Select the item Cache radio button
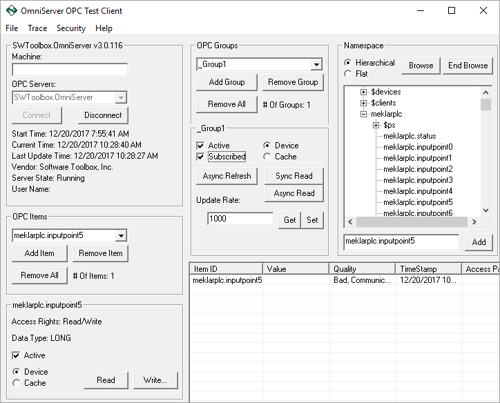Image resolution: width=500 pixels, height=403 pixels. click(x=16, y=383)
